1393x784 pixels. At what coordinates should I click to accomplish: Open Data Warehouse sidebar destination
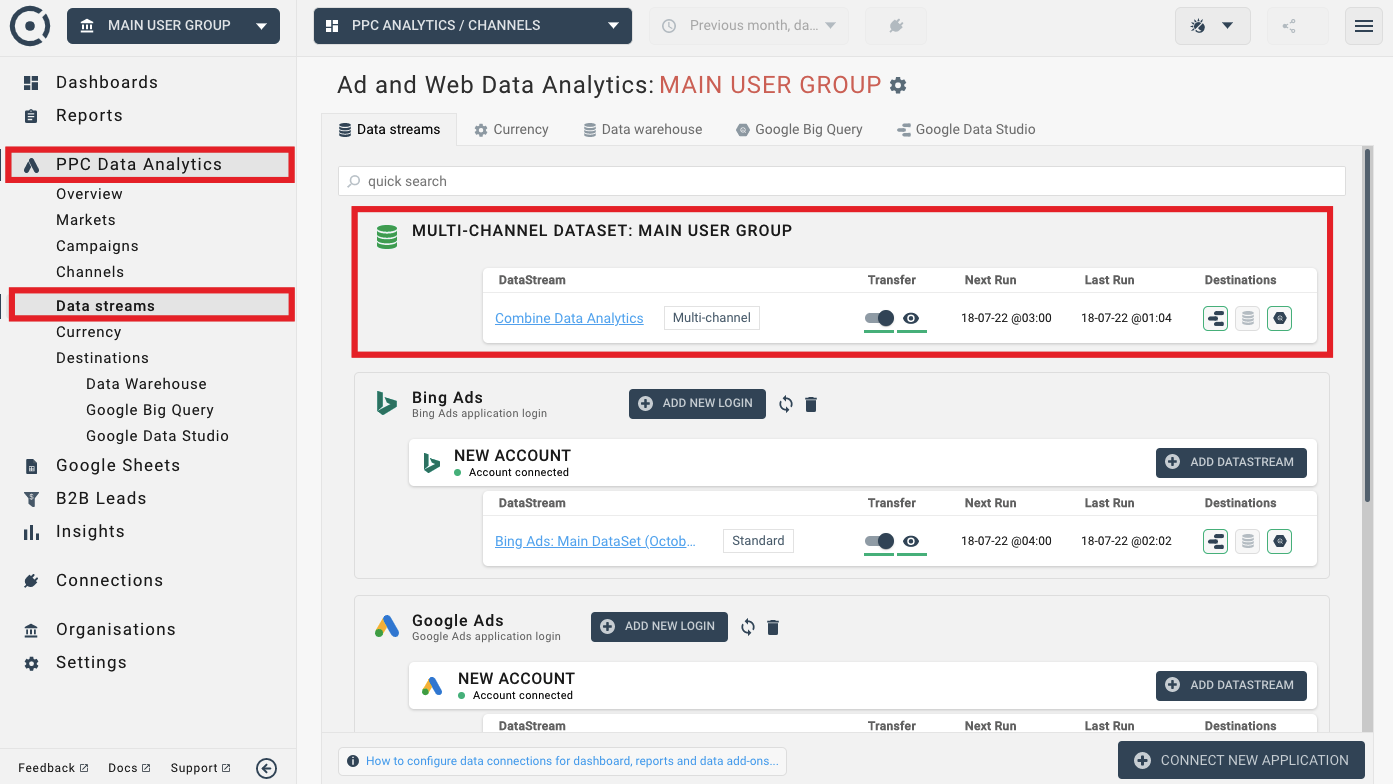pyautogui.click(x=146, y=384)
